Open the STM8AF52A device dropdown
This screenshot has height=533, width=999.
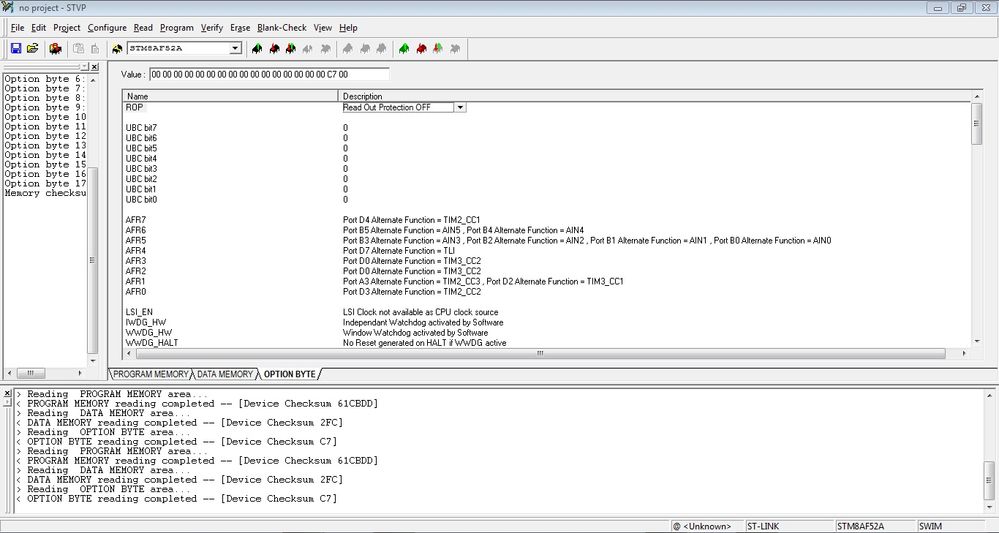pos(236,48)
